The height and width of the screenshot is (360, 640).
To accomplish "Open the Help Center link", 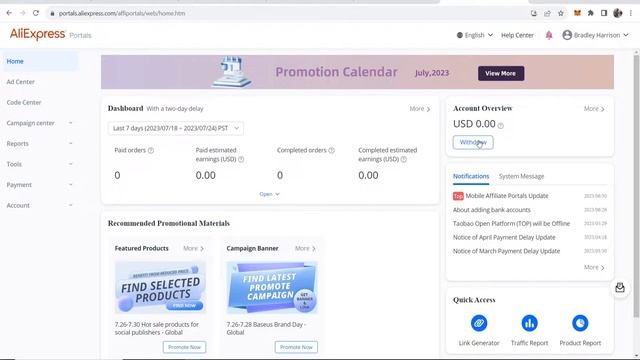I will pyautogui.click(x=517, y=35).
